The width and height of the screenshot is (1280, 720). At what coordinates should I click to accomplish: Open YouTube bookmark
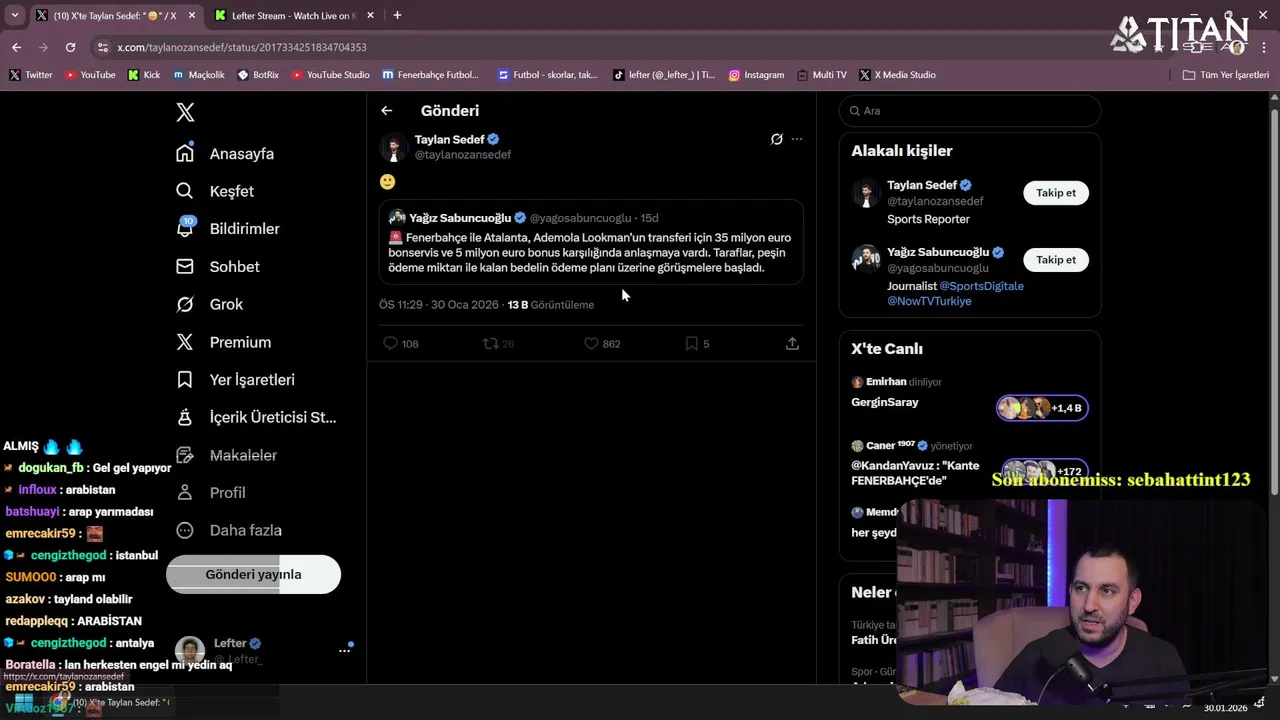pos(89,75)
